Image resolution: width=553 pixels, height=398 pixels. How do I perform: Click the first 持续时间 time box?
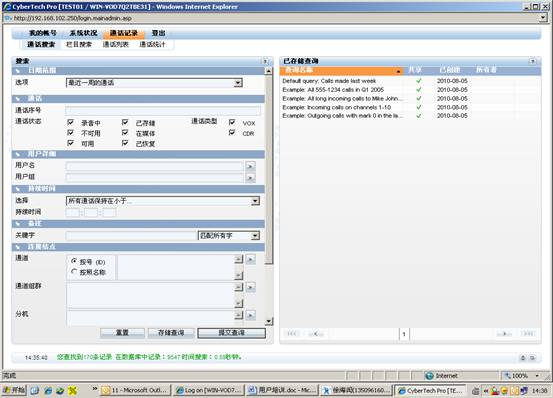click(73, 212)
